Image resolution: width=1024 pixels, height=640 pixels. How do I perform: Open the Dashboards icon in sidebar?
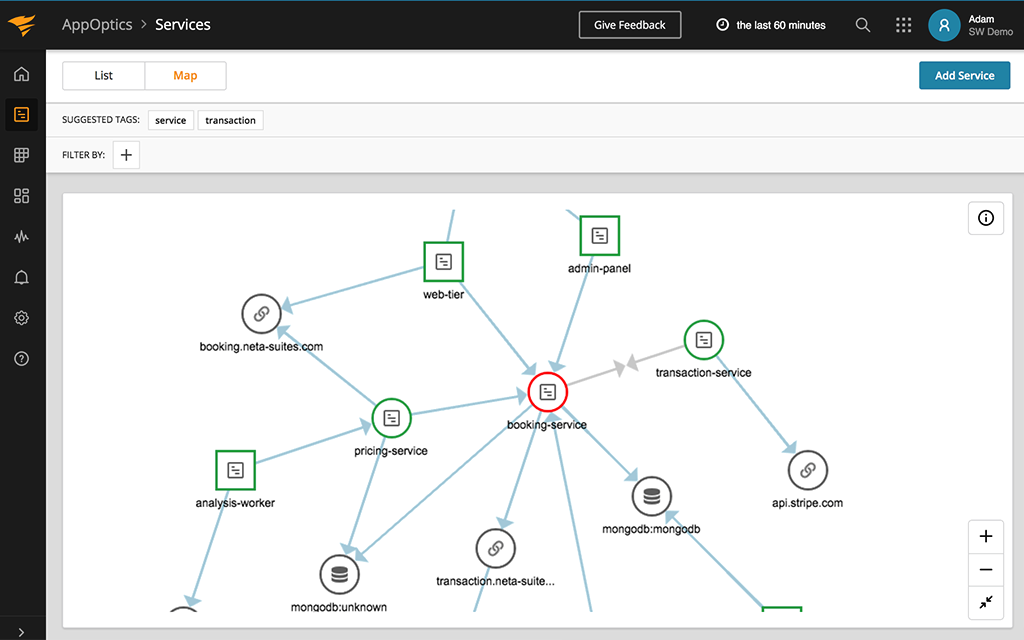point(22,196)
